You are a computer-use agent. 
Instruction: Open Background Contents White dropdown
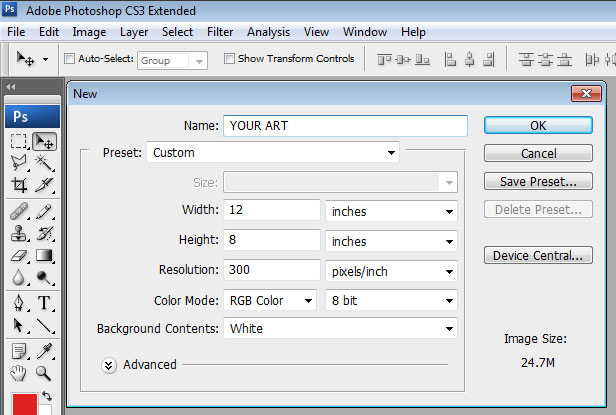pyautogui.click(x=340, y=328)
